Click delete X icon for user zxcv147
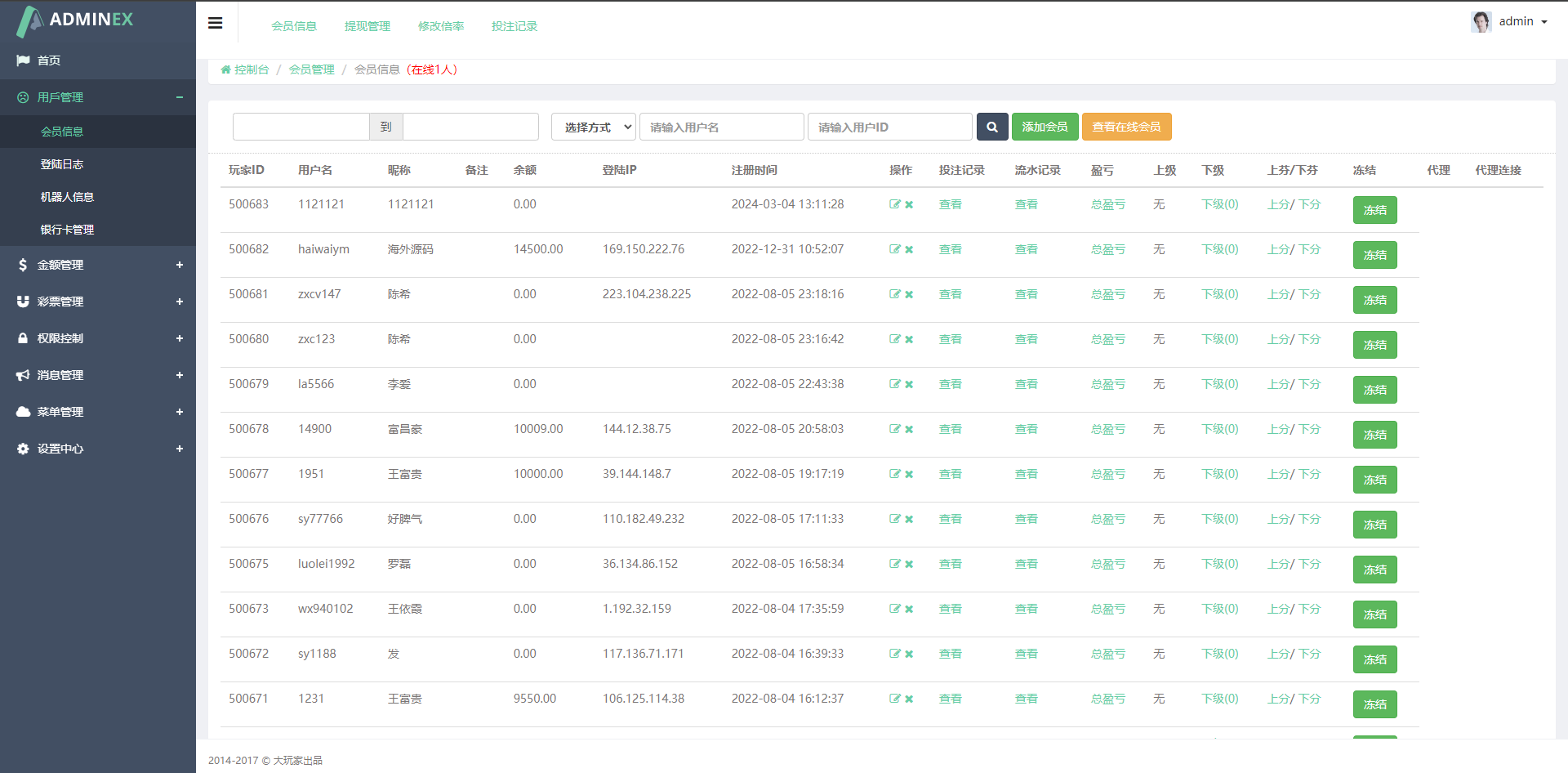The image size is (1568, 773). [909, 295]
